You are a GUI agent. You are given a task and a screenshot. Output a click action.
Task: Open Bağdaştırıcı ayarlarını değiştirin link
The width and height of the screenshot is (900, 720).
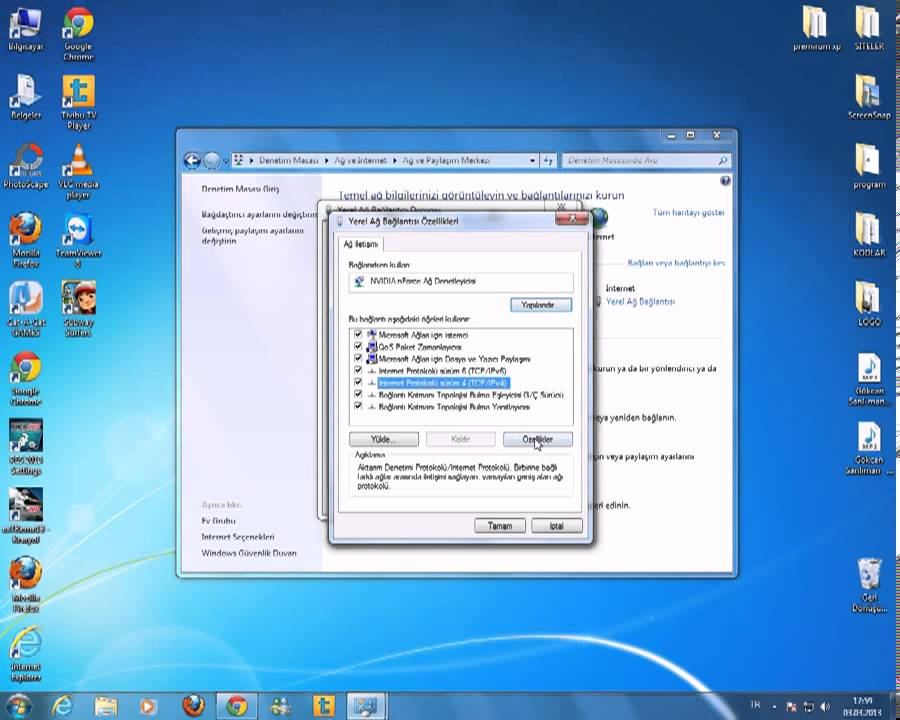259,214
